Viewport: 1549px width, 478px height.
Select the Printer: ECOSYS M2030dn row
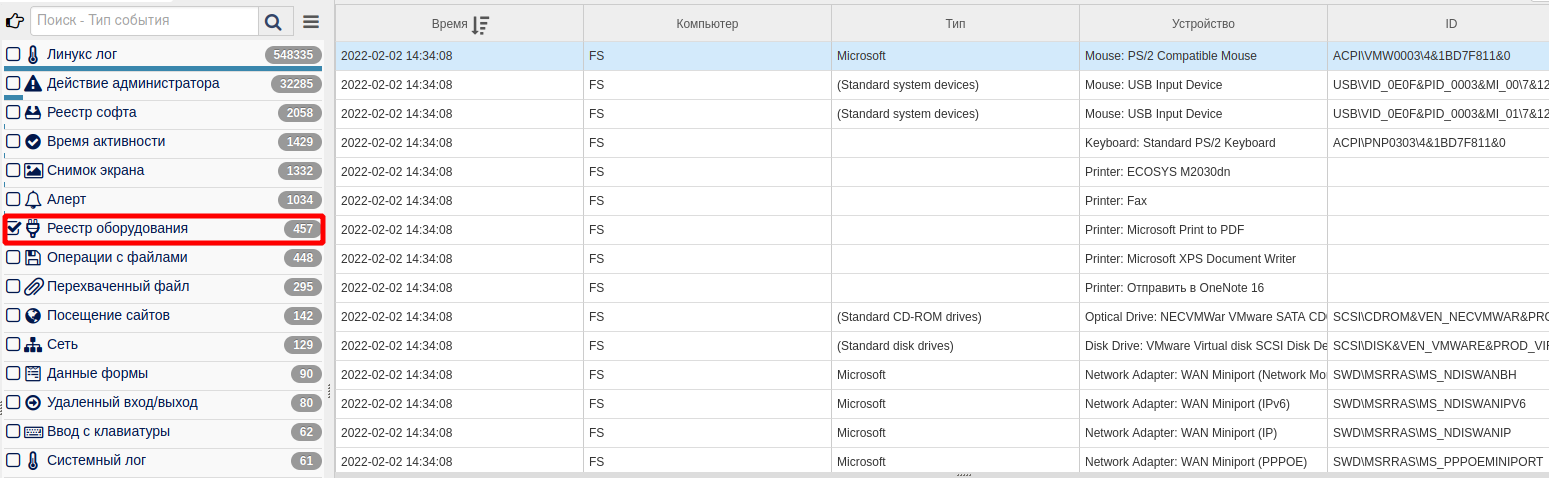click(1157, 172)
